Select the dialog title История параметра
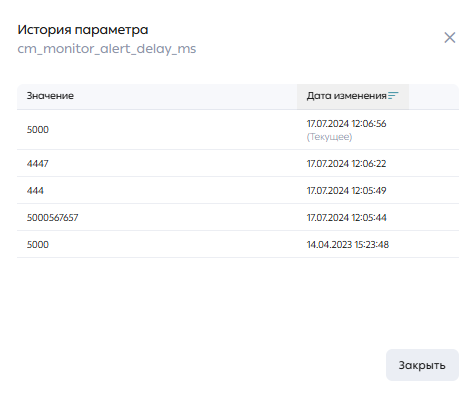 click(83, 30)
